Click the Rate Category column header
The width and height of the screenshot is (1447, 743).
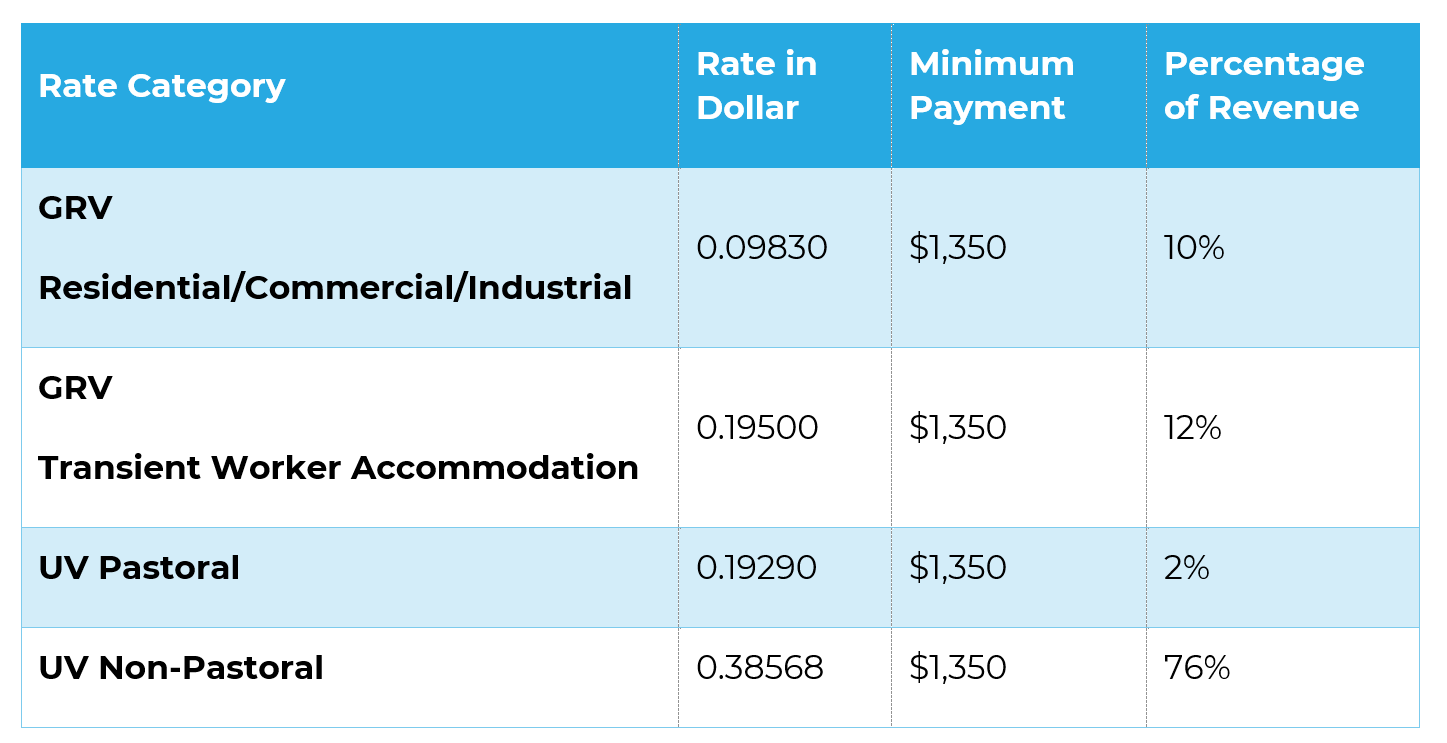click(x=162, y=86)
